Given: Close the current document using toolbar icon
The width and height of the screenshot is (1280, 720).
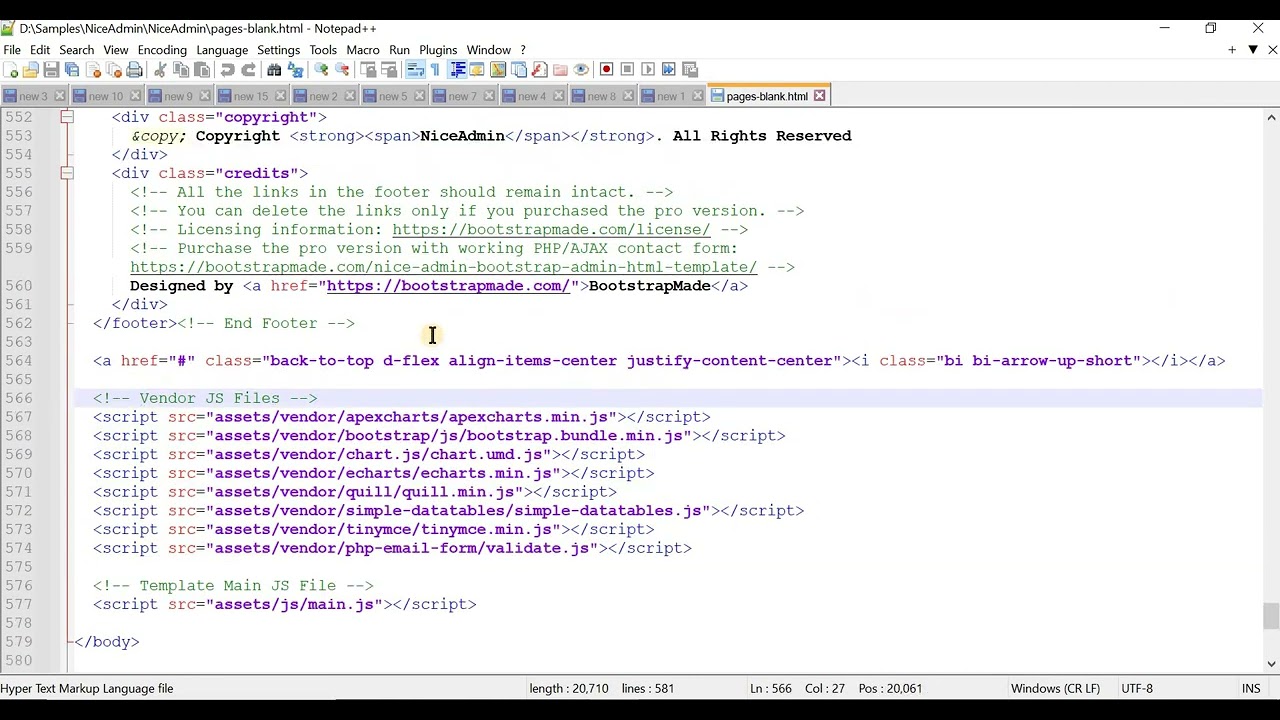Looking at the screenshot, I should (93, 69).
